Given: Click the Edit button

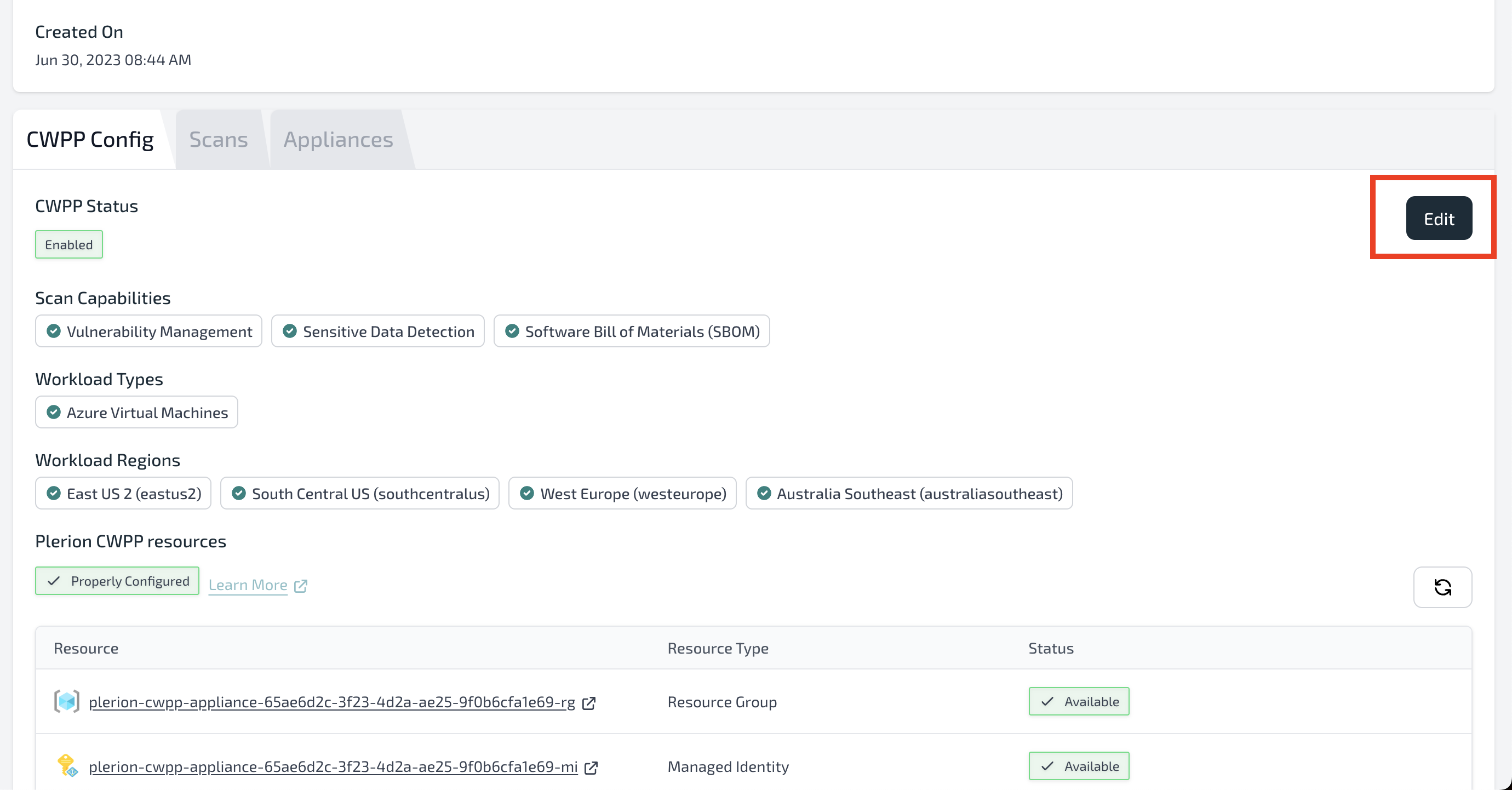Looking at the screenshot, I should coord(1439,219).
